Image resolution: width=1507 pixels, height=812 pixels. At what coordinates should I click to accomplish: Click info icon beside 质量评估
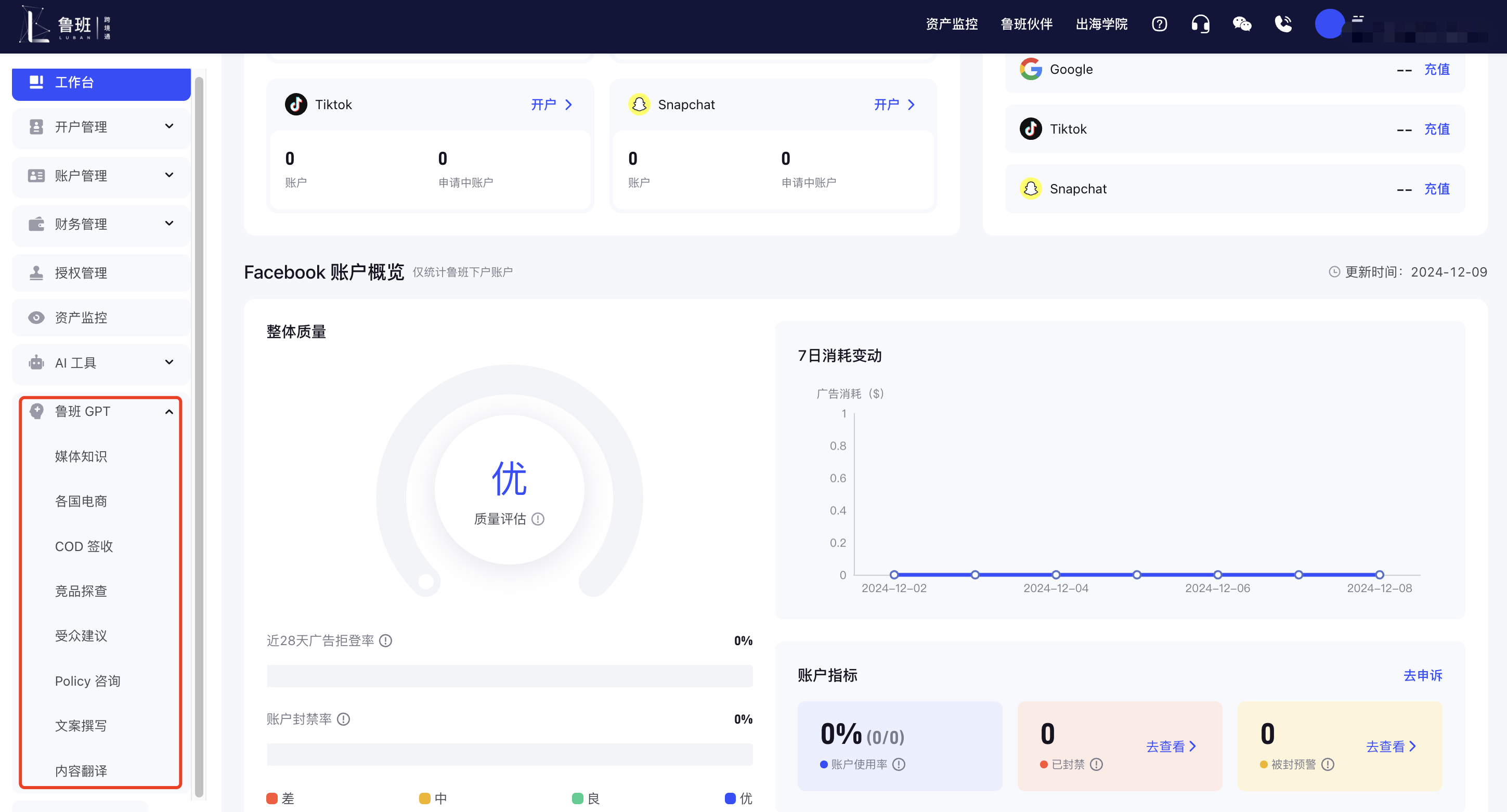538,519
